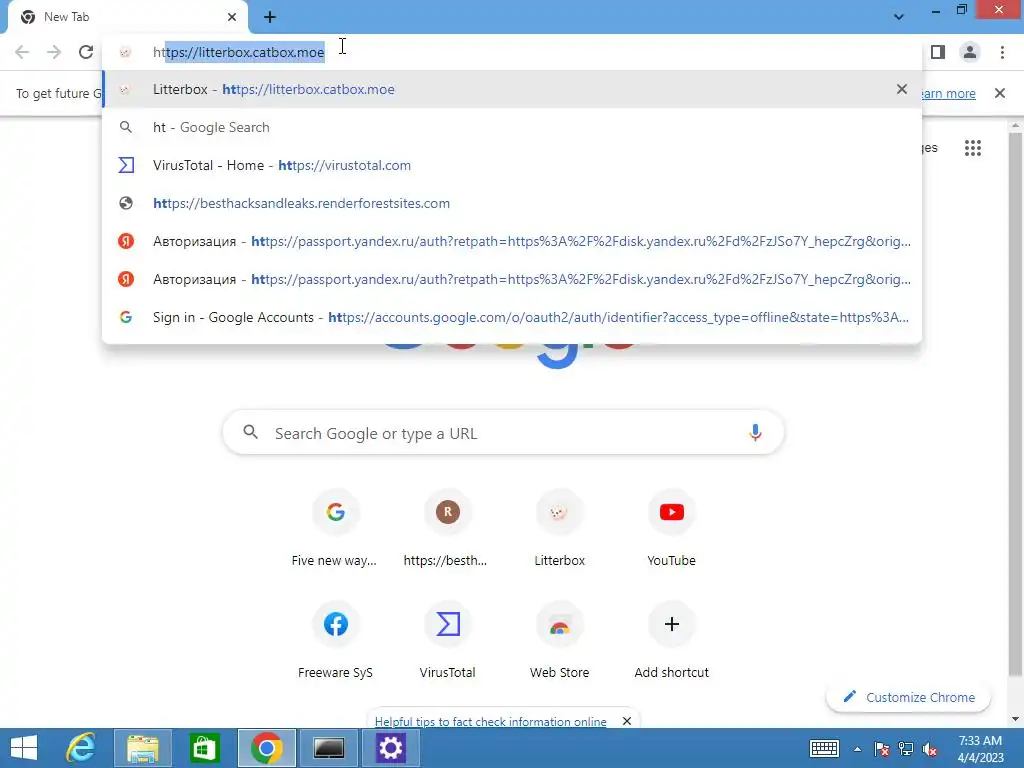
Task: Choose the 'ht - Google Search' suggestion
Action: [x=512, y=127]
